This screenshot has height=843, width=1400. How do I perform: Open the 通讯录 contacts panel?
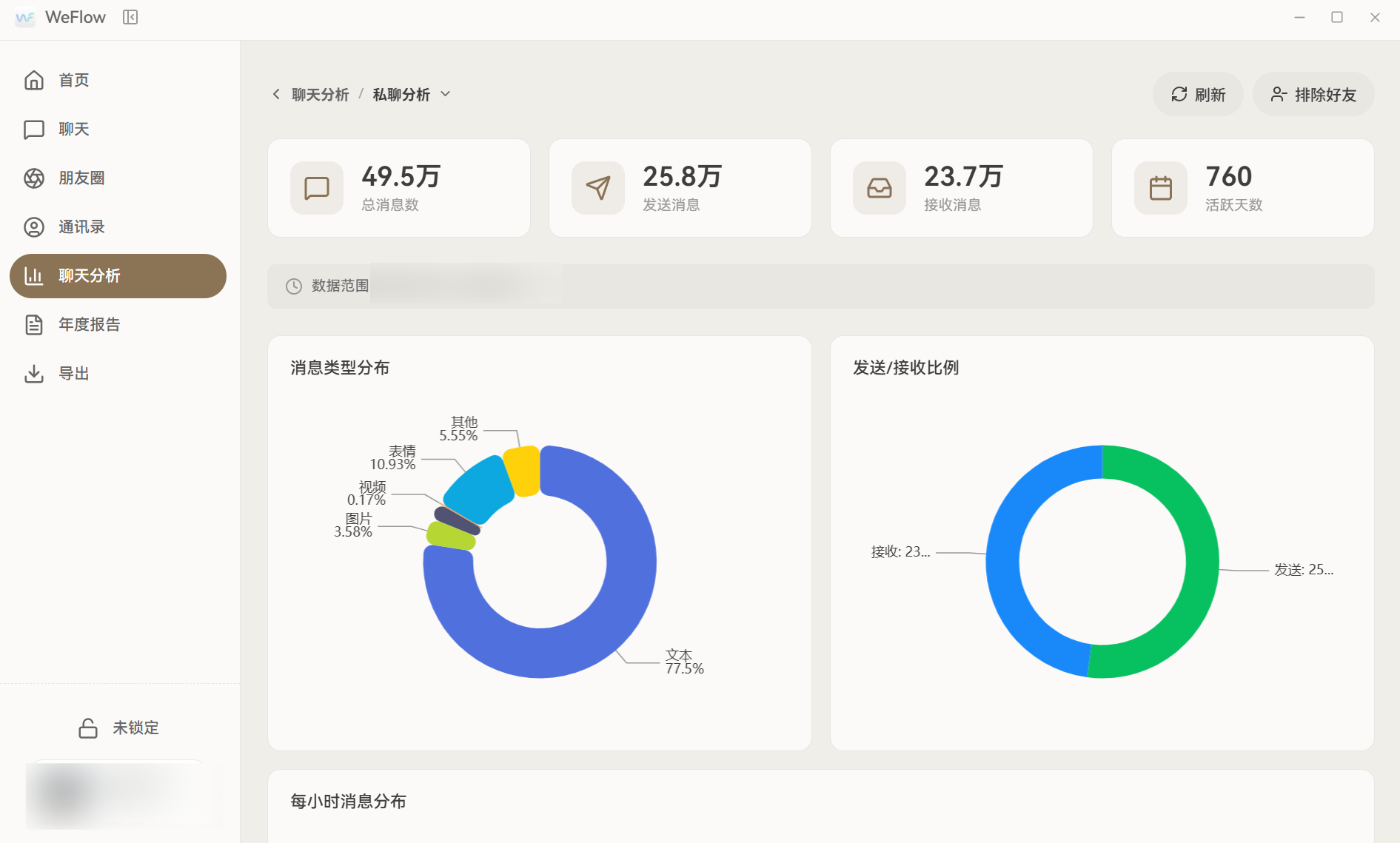click(x=81, y=226)
